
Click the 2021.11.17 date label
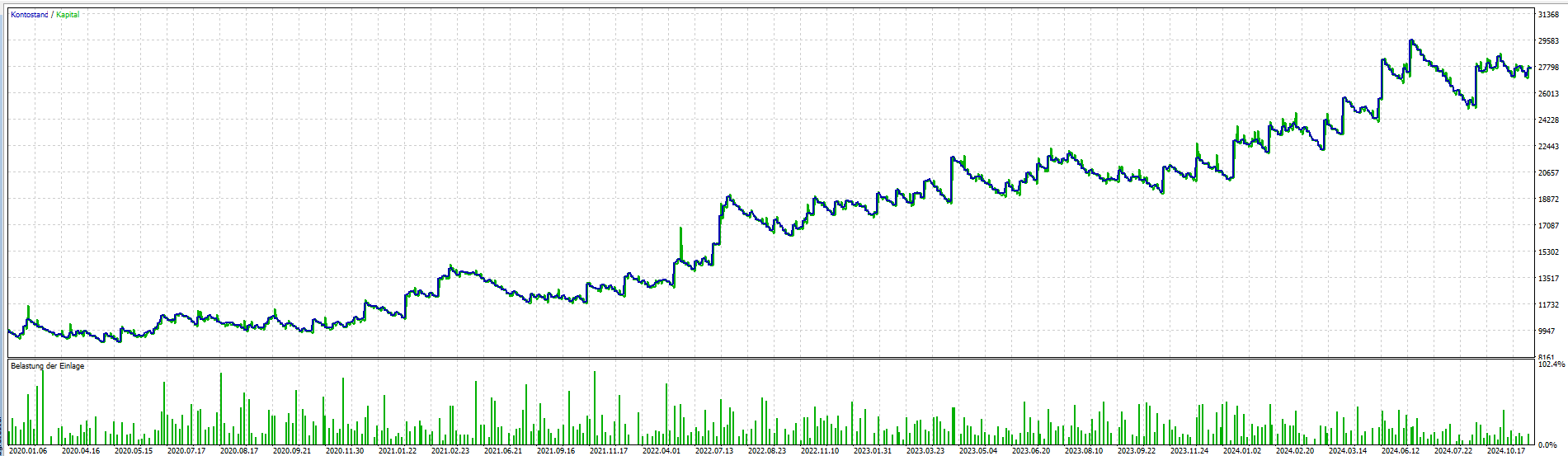609,451
